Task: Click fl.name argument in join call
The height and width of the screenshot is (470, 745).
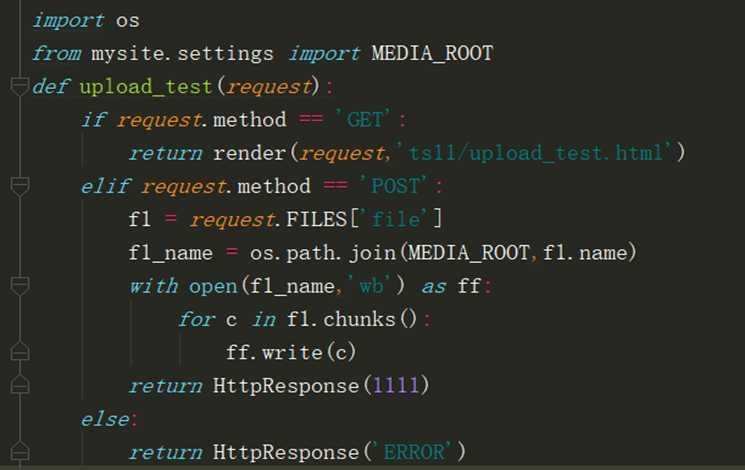Action: [584, 252]
